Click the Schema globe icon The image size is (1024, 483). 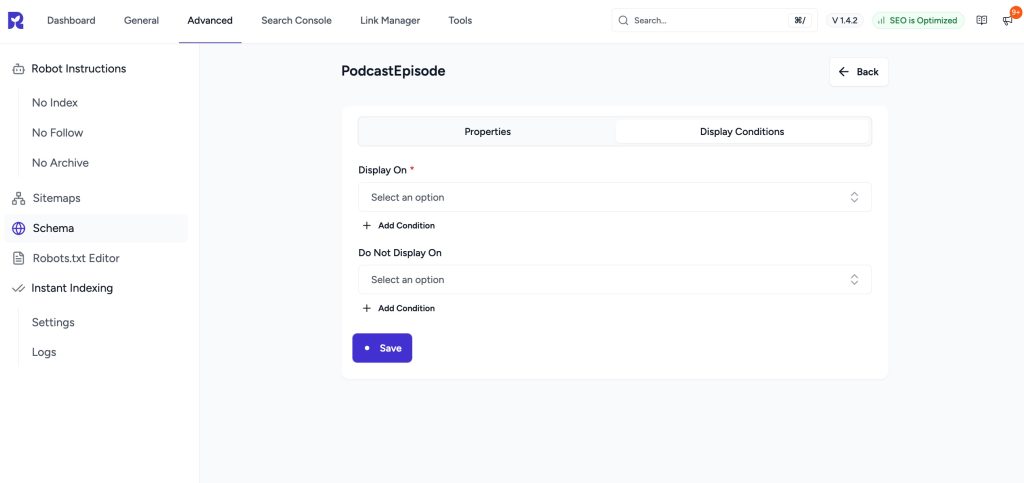18,228
